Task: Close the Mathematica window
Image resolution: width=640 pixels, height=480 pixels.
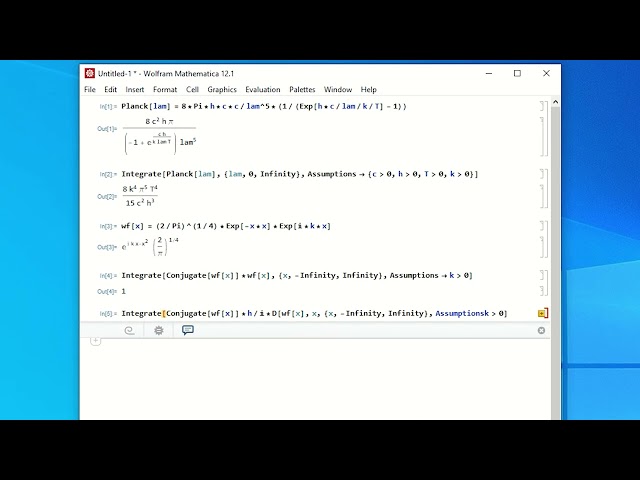Action: [x=546, y=73]
